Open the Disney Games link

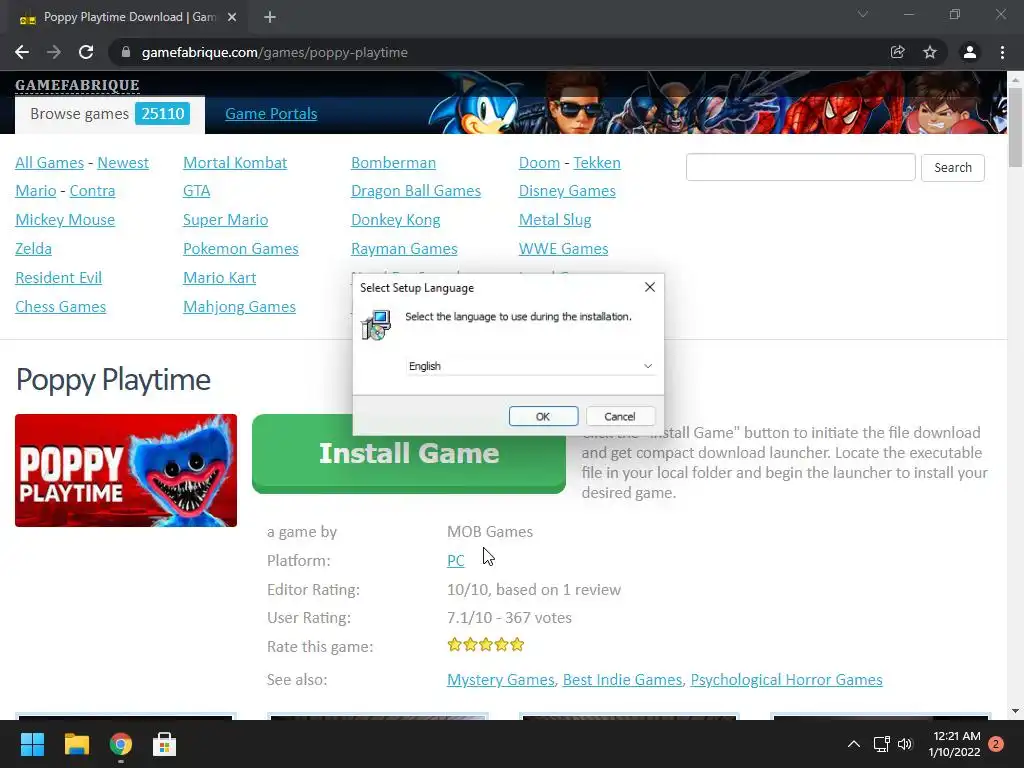pos(567,191)
